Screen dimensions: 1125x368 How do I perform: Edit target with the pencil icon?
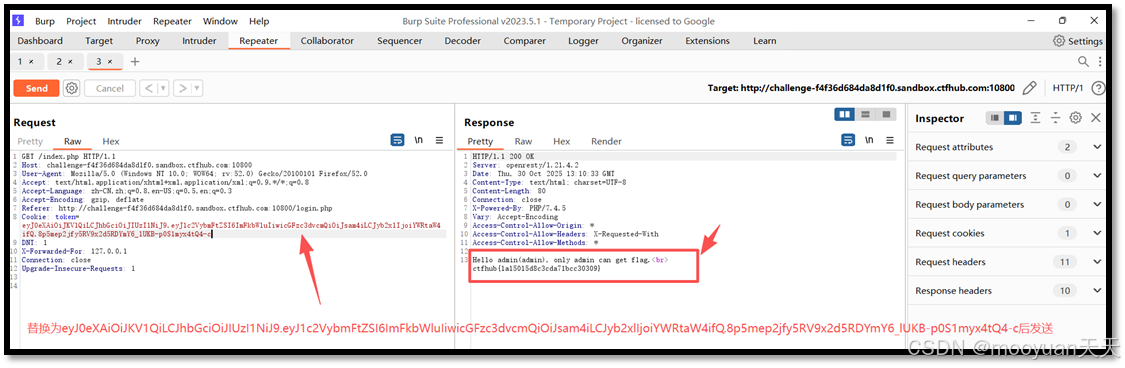coord(1030,88)
